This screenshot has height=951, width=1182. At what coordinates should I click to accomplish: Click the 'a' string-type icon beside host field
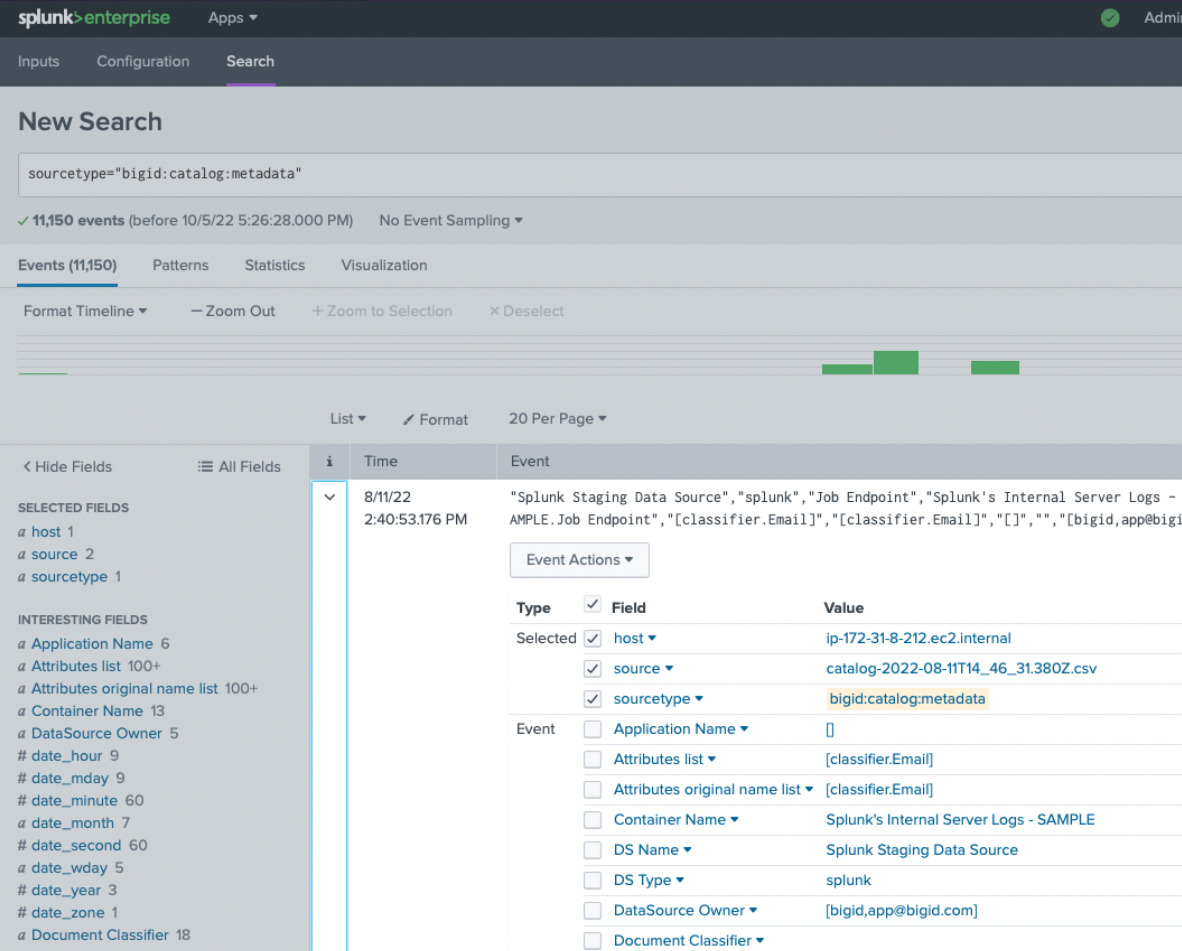coord(23,532)
